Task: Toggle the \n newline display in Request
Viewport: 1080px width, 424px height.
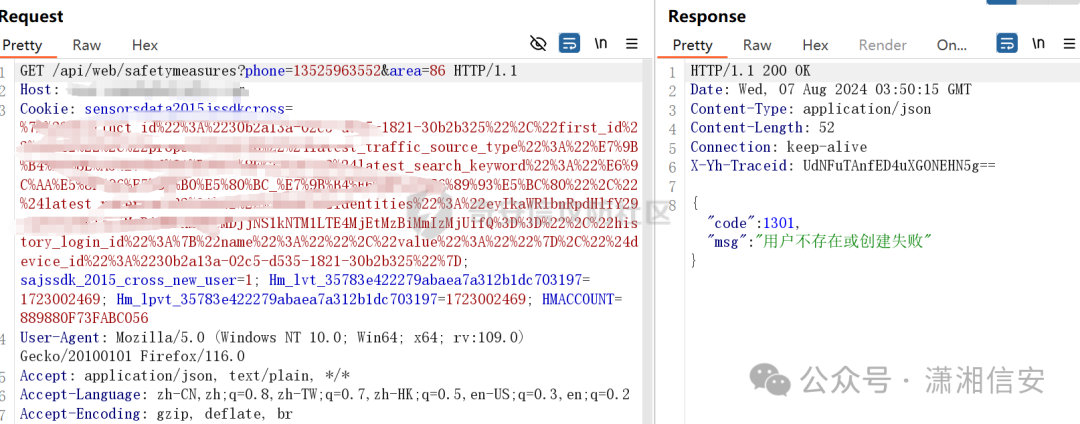Action: 601,44
